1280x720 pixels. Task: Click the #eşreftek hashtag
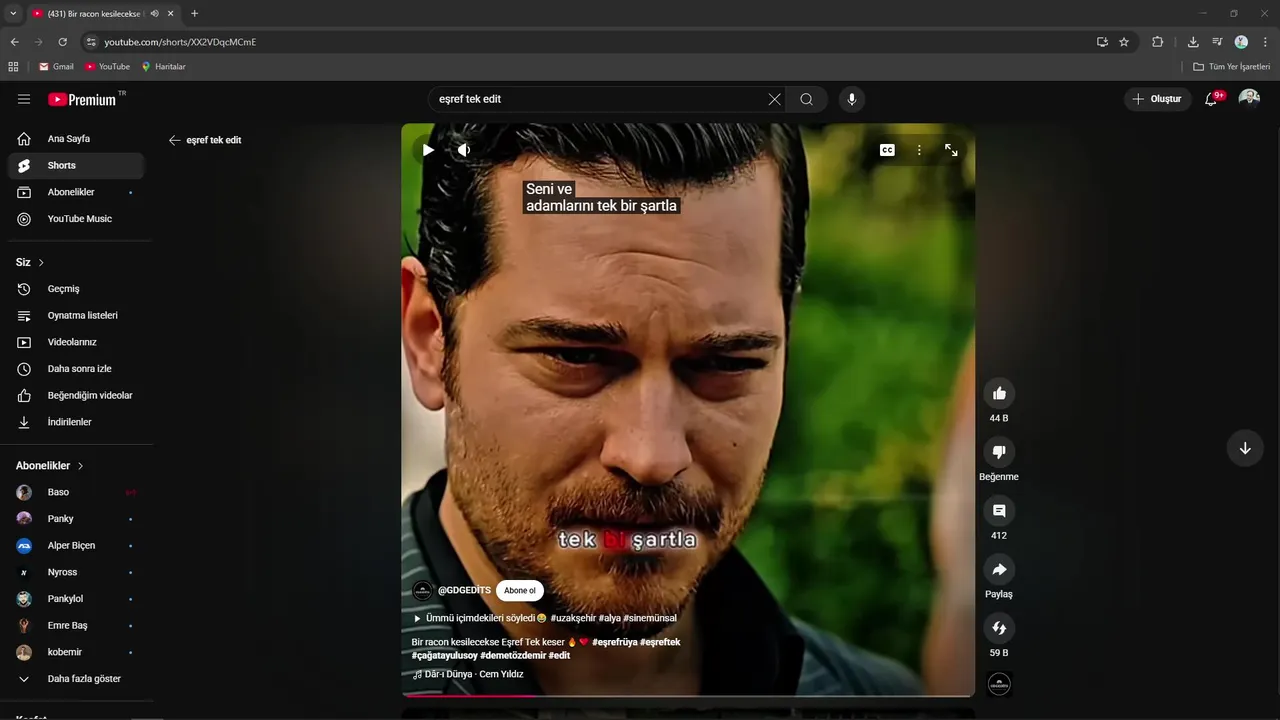660,642
